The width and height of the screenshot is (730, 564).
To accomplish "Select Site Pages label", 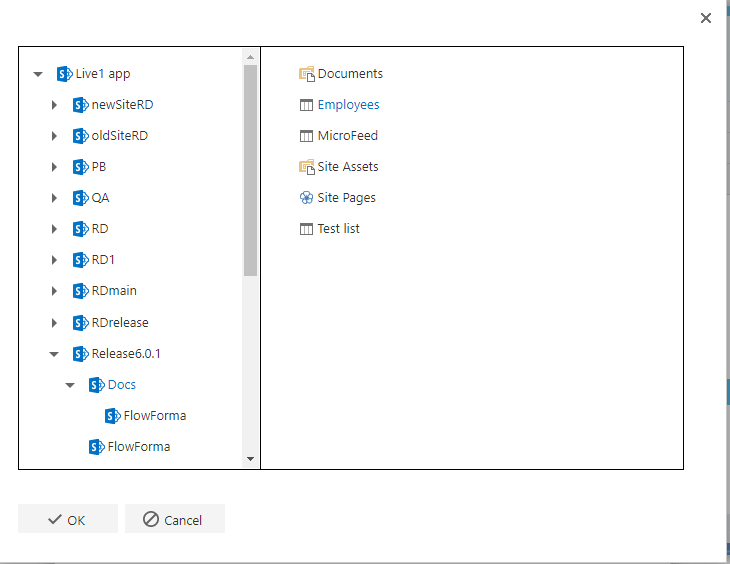I will (x=346, y=198).
